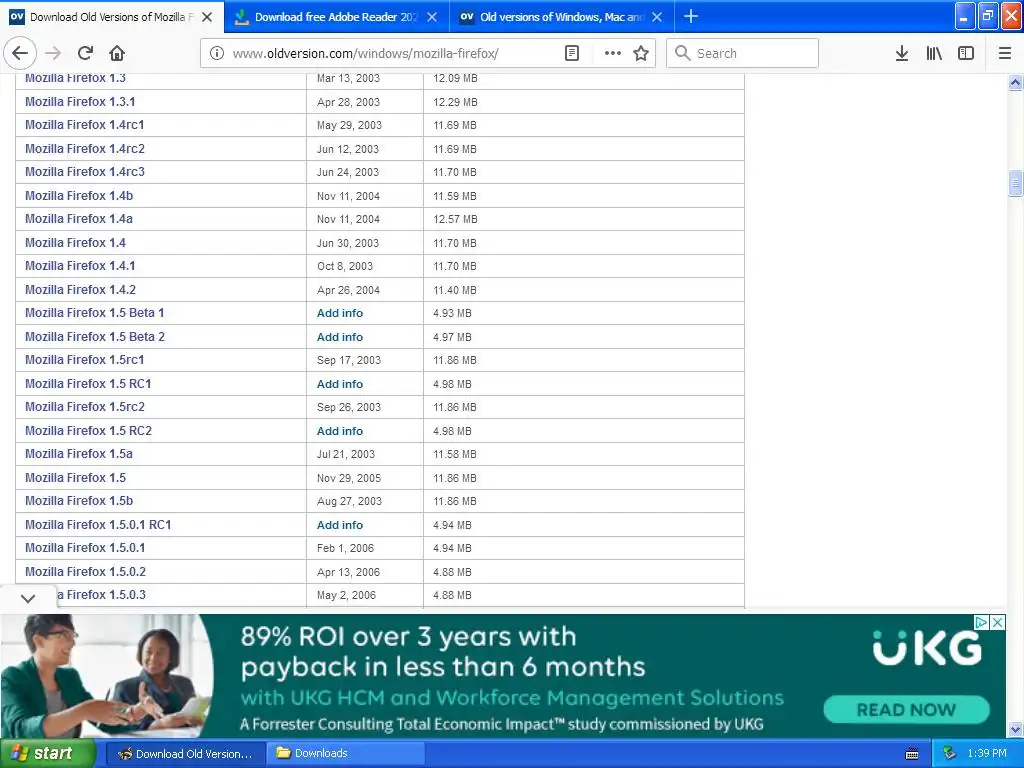Click the system tray keyboard icon
1024x768 pixels.
tap(912, 754)
